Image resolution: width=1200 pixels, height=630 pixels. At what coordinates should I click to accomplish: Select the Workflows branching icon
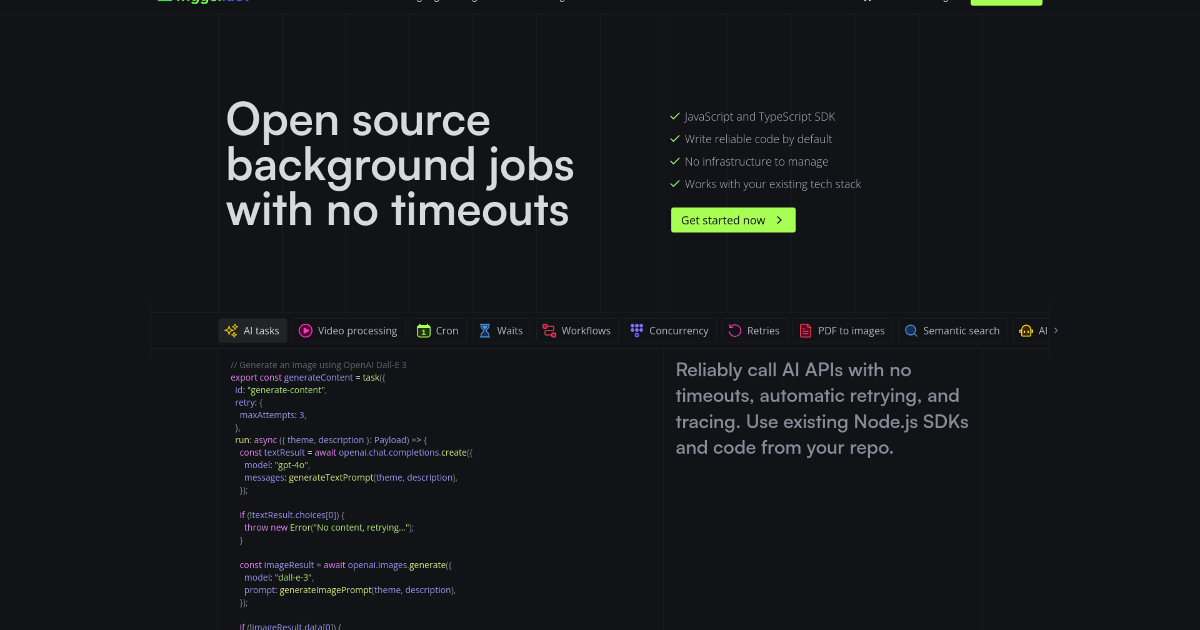(x=547, y=330)
